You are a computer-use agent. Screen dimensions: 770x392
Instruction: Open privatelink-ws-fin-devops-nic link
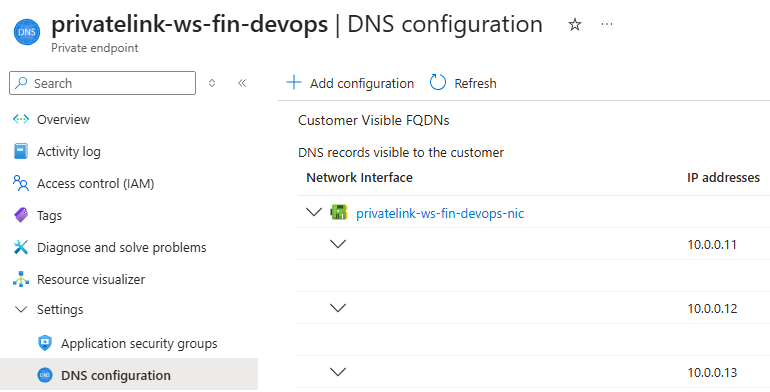[x=440, y=214]
